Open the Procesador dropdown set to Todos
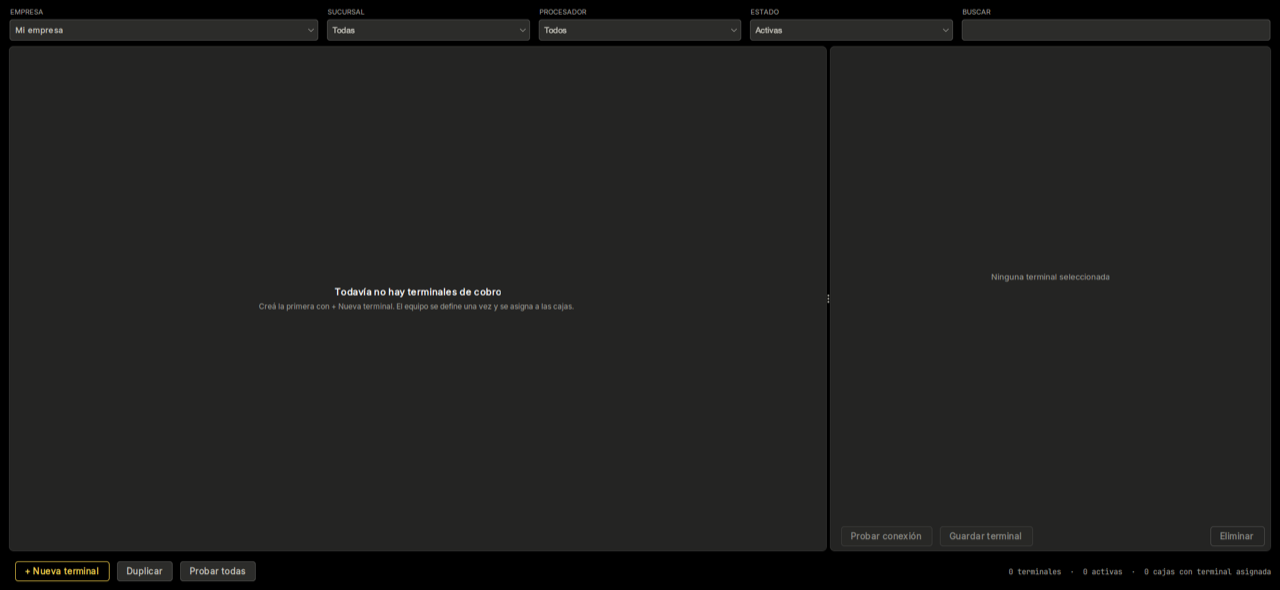Image resolution: width=1280 pixels, height=590 pixels. [x=640, y=30]
